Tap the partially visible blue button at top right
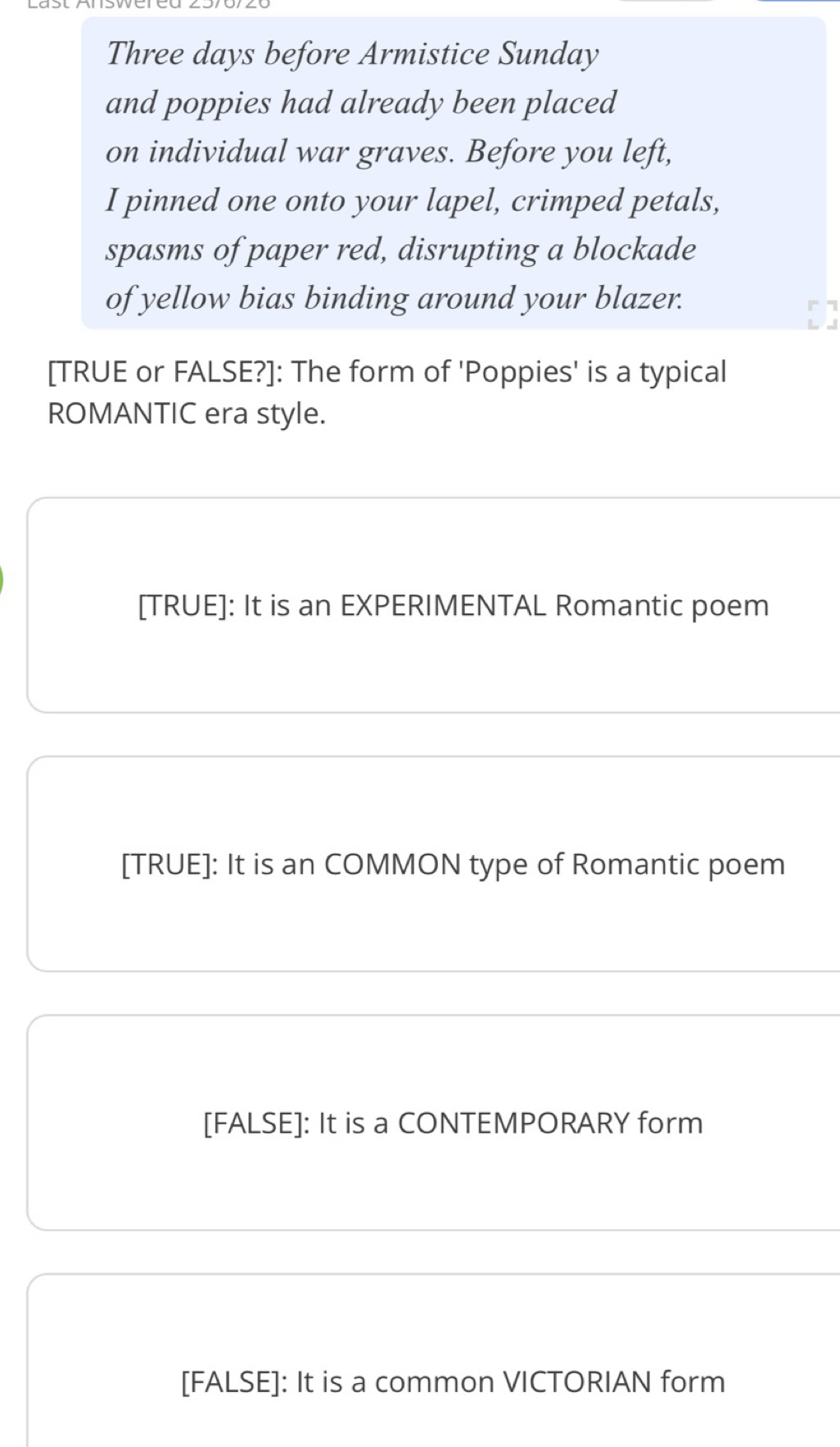 click(795, 1)
